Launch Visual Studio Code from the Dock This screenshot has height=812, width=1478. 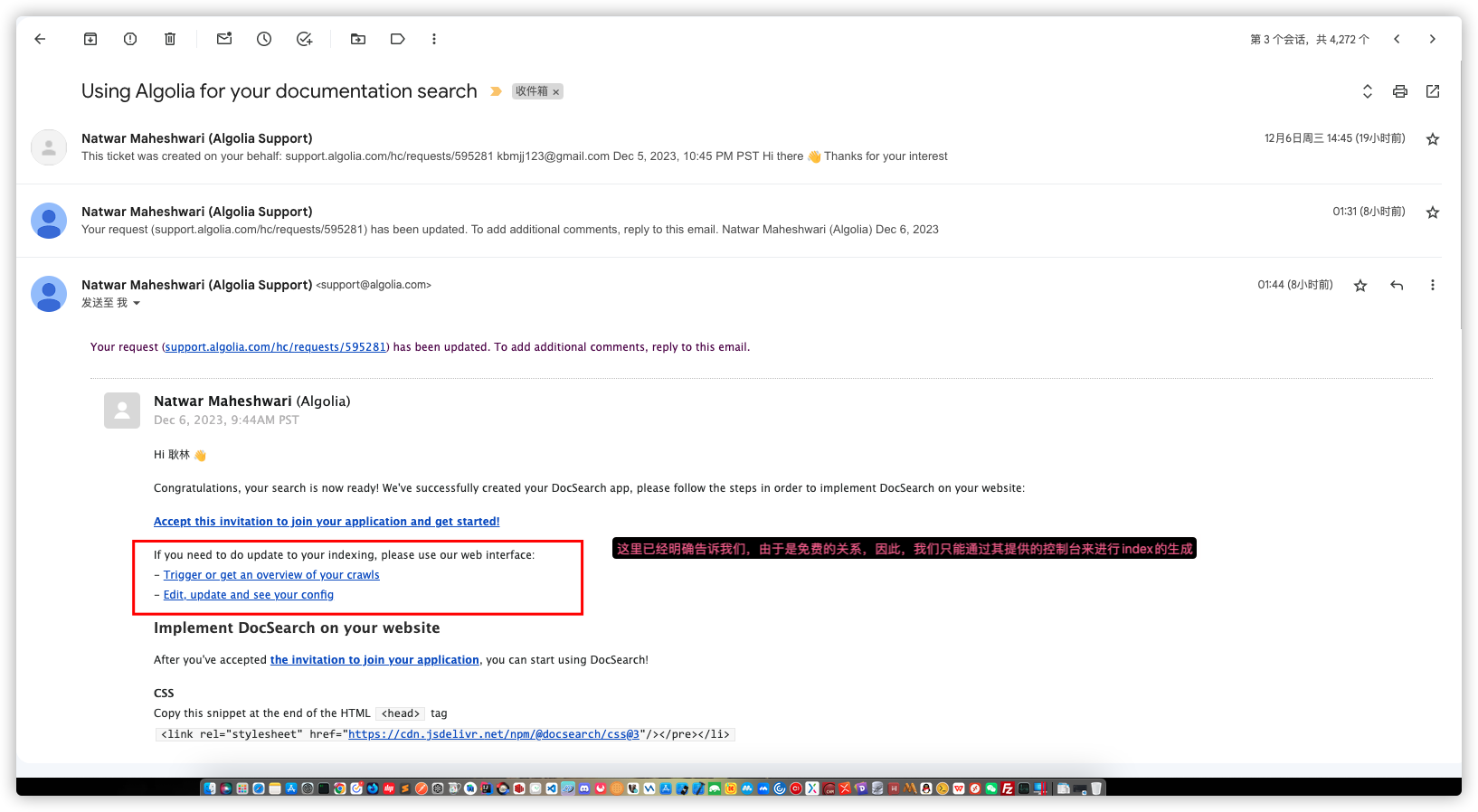552,788
